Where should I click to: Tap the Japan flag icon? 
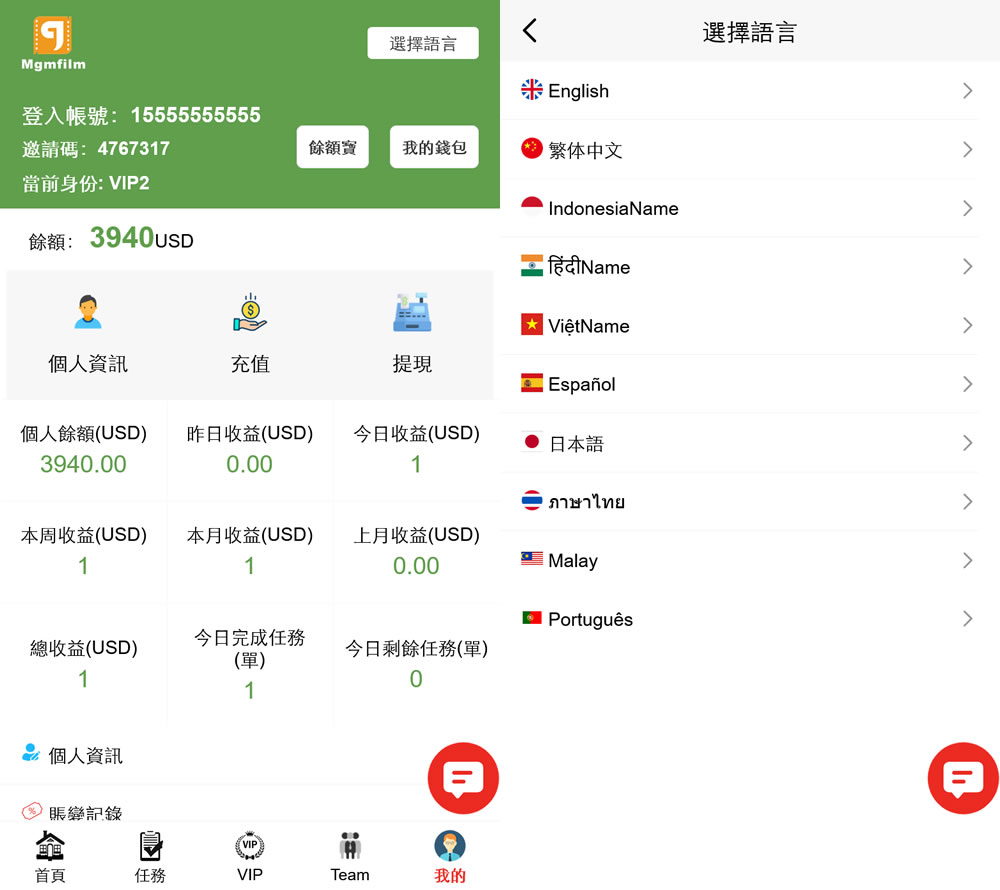point(532,442)
